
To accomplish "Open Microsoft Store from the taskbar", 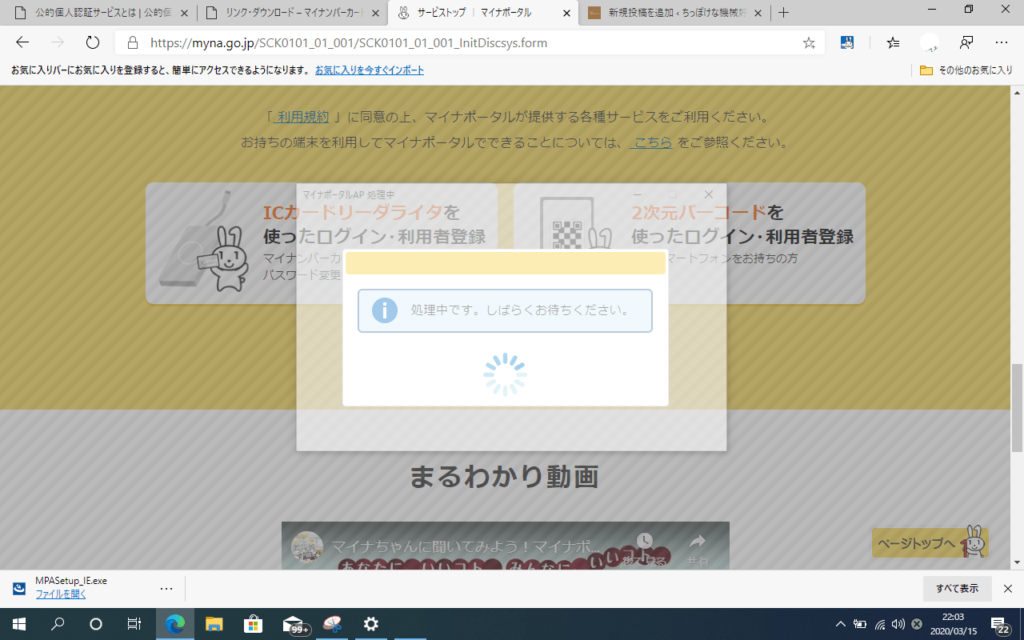I will [x=253, y=624].
